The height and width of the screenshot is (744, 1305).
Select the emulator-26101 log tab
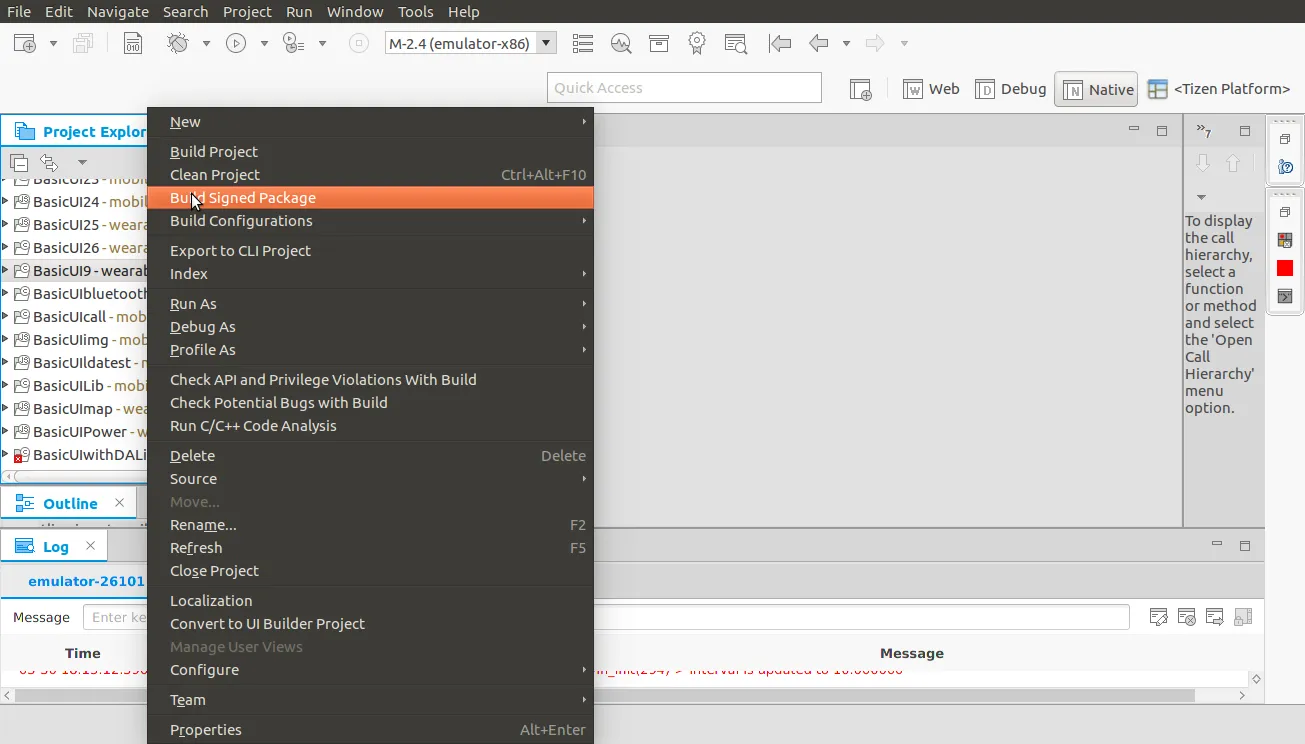click(x=86, y=581)
